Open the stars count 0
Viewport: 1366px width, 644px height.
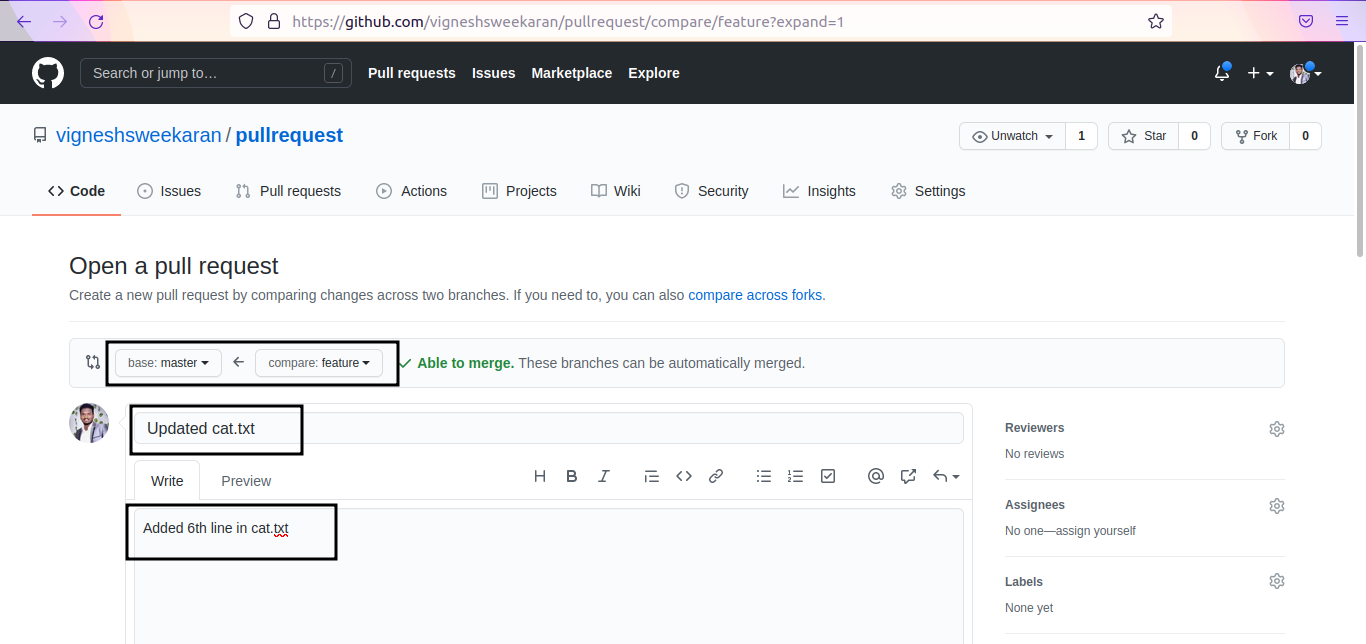pos(1194,136)
